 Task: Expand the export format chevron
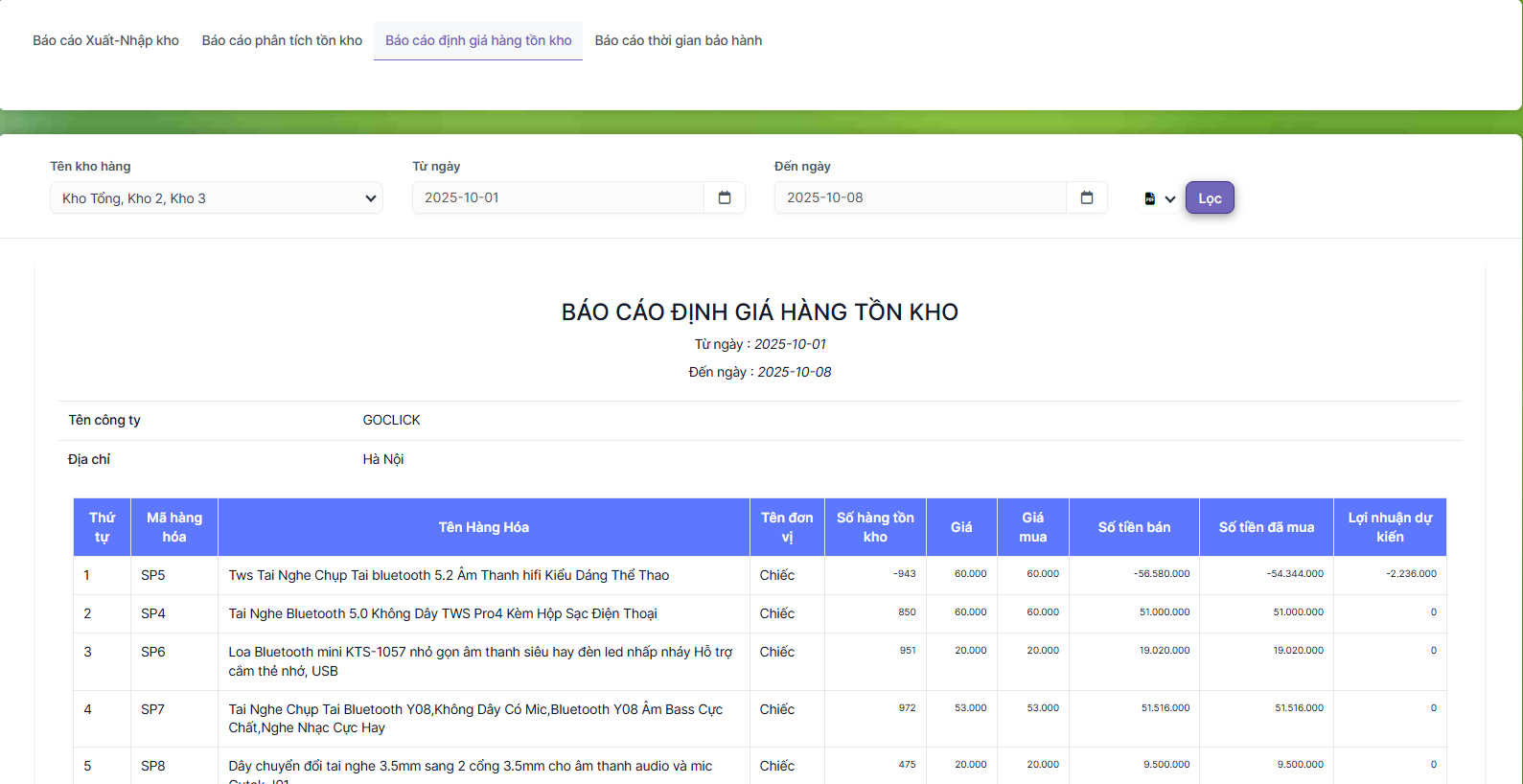[x=1170, y=199]
